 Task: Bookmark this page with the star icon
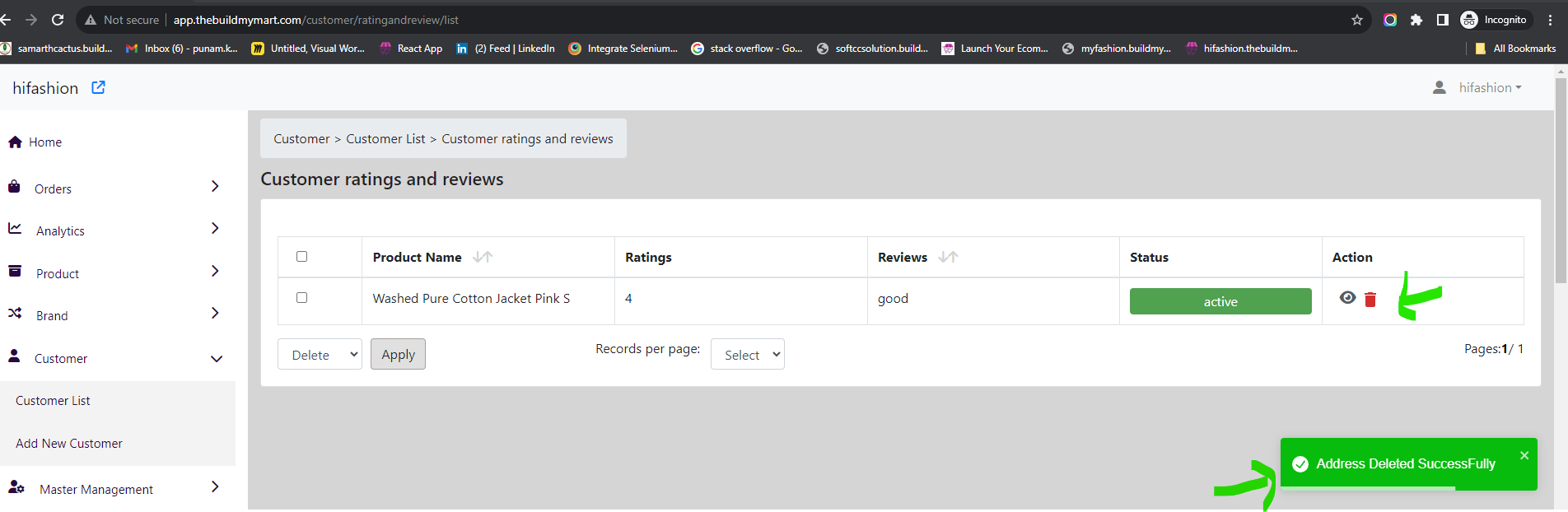(x=1357, y=20)
